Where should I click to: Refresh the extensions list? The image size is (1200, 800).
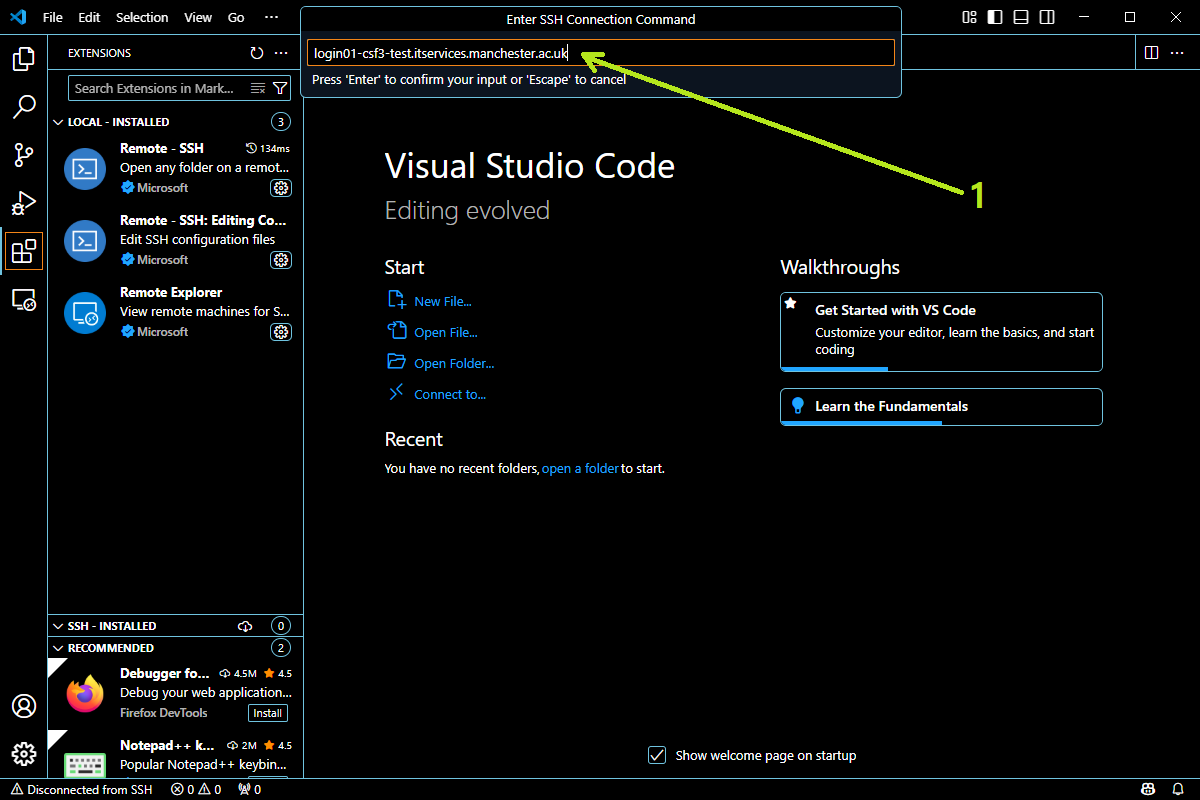coord(257,53)
